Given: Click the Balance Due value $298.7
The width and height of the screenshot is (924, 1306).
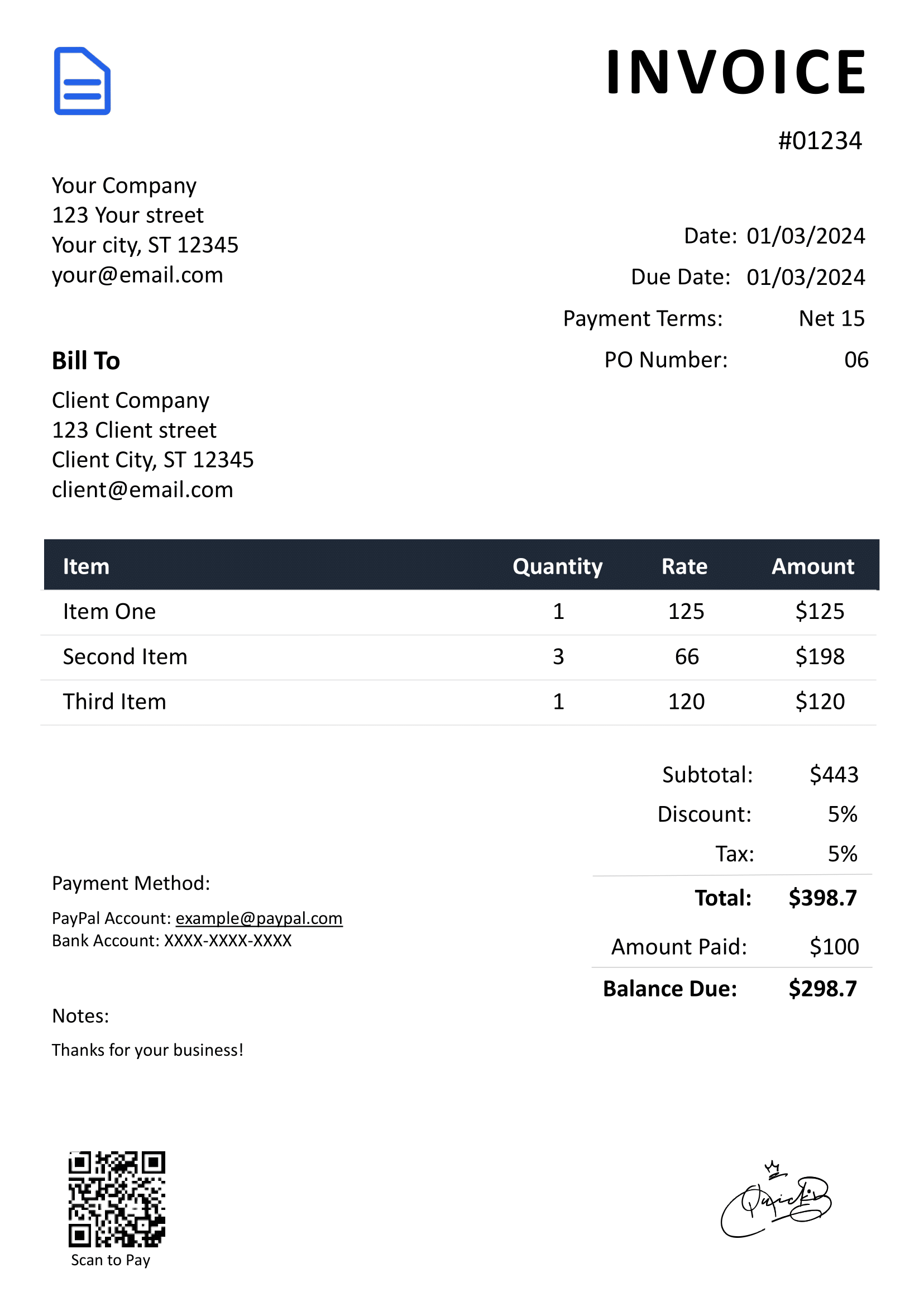Looking at the screenshot, I should [x=822, y=989].
